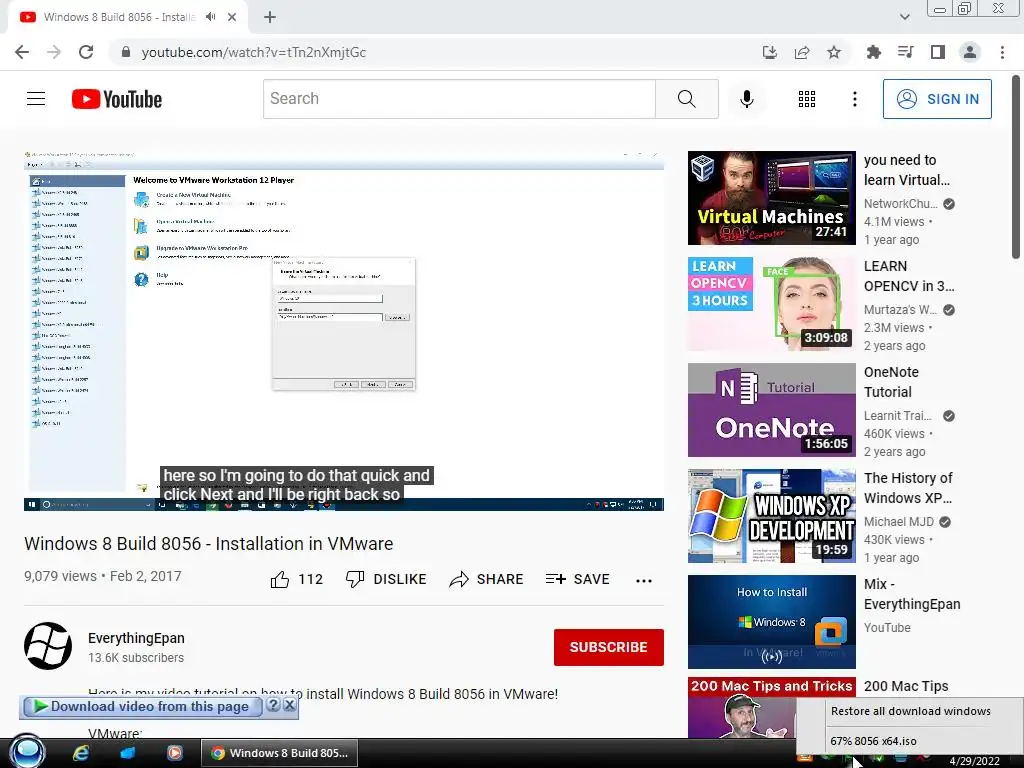1024x768 pixels.
Task: Click the Chrome taskbar button Windows 8 Build 805...
Action: [x=280, y=753]
